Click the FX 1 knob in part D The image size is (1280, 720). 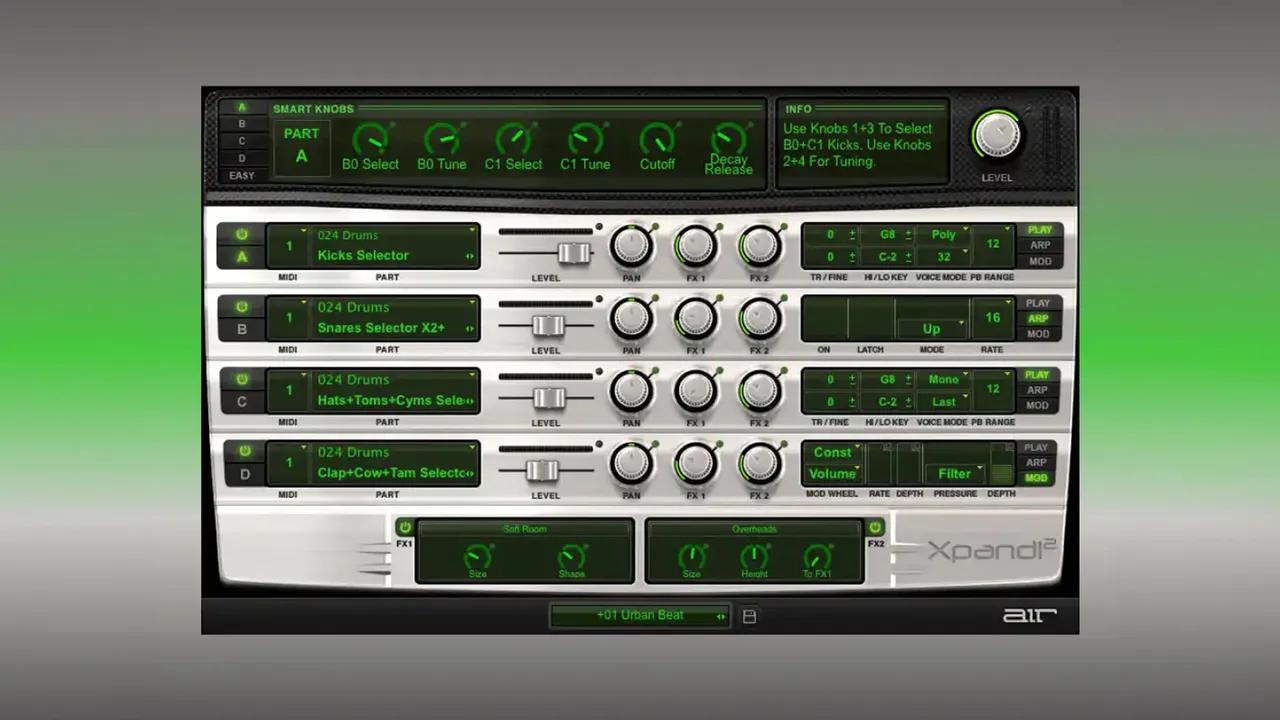695,463
